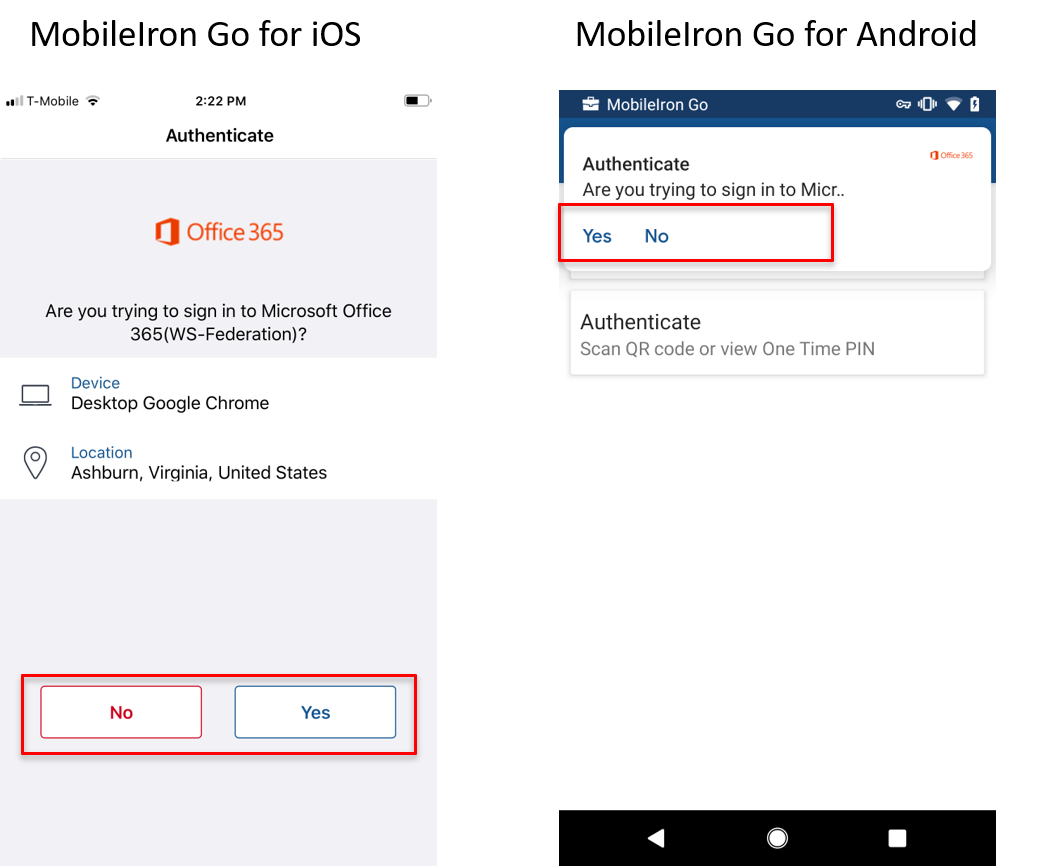
Task: Click the iOS "2:22 PM" clock
Action: (x=220, y=101)
